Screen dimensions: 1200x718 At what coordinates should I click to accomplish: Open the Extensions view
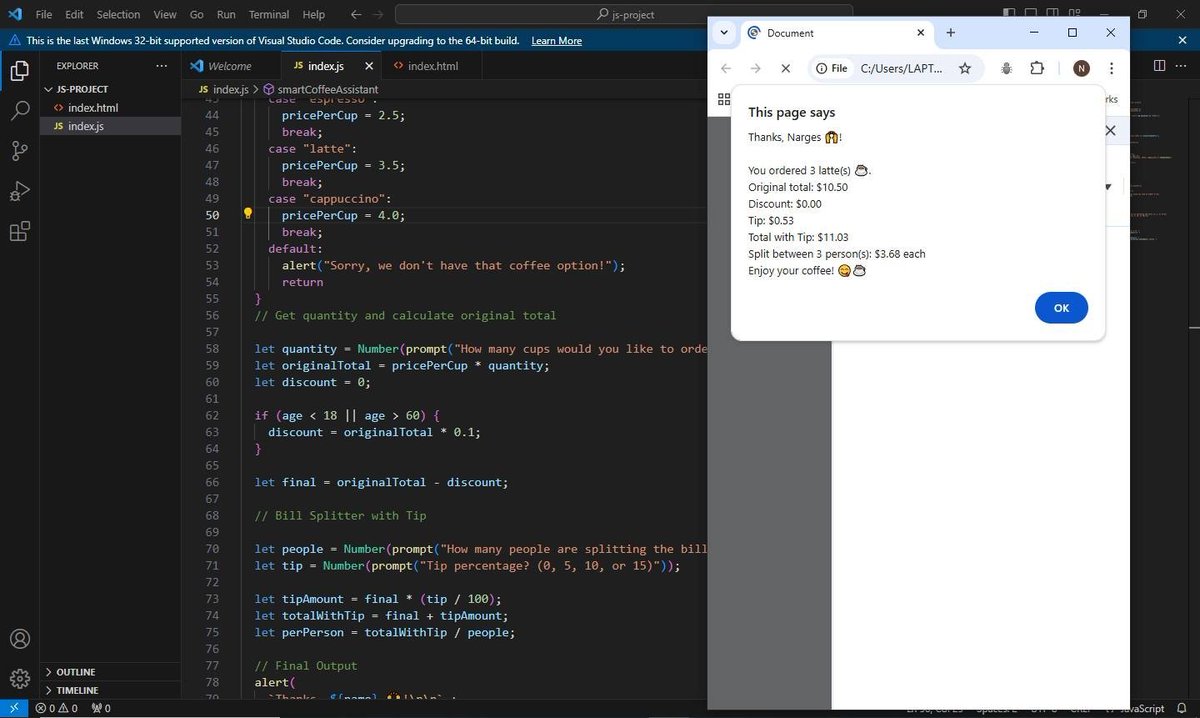[x=20, y=231]
